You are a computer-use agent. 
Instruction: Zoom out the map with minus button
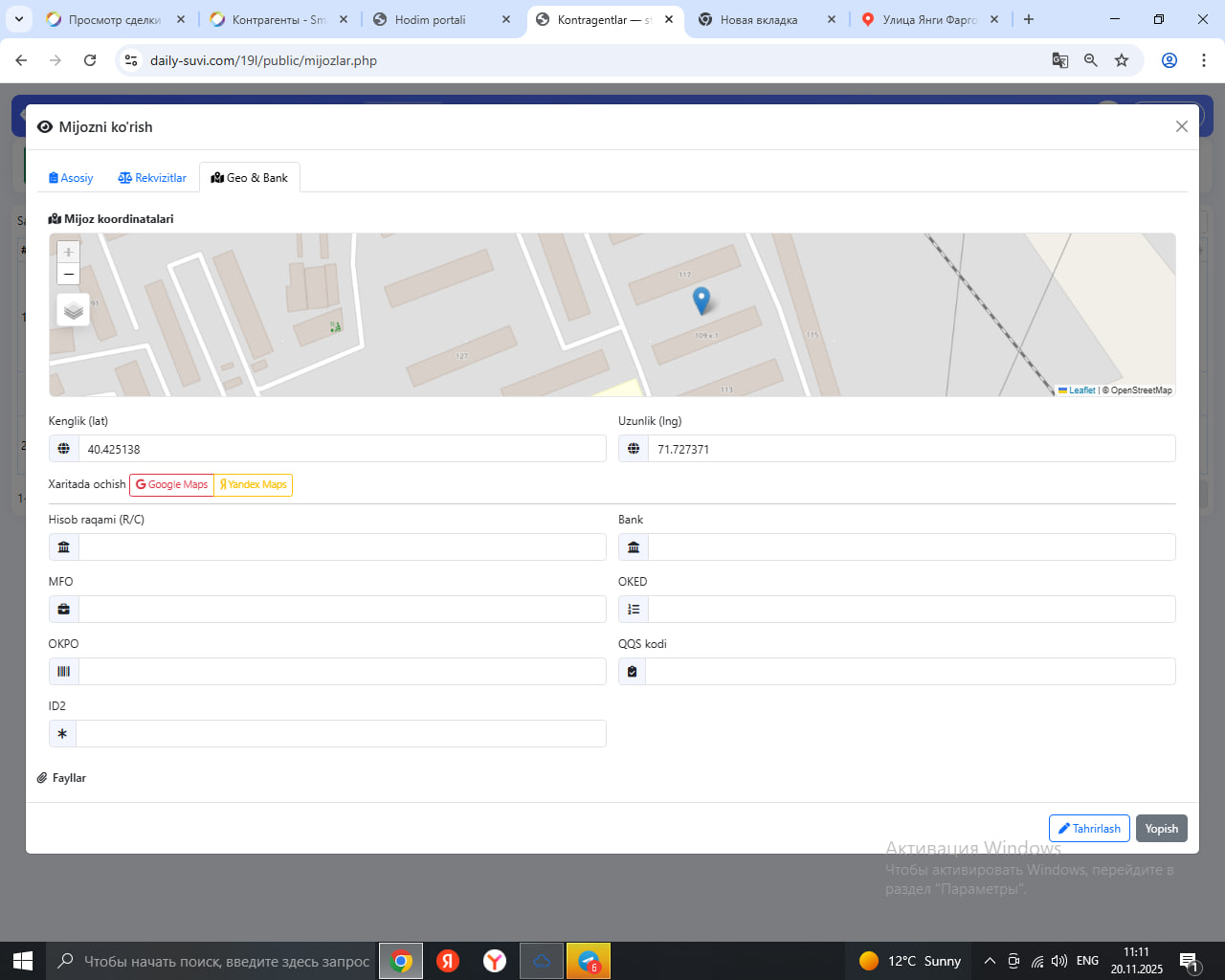tap(68, 275)
